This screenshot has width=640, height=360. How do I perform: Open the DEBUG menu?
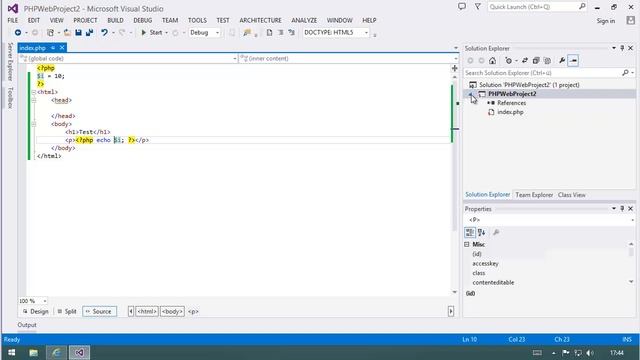pyautogui.click(x=142, y=20)
